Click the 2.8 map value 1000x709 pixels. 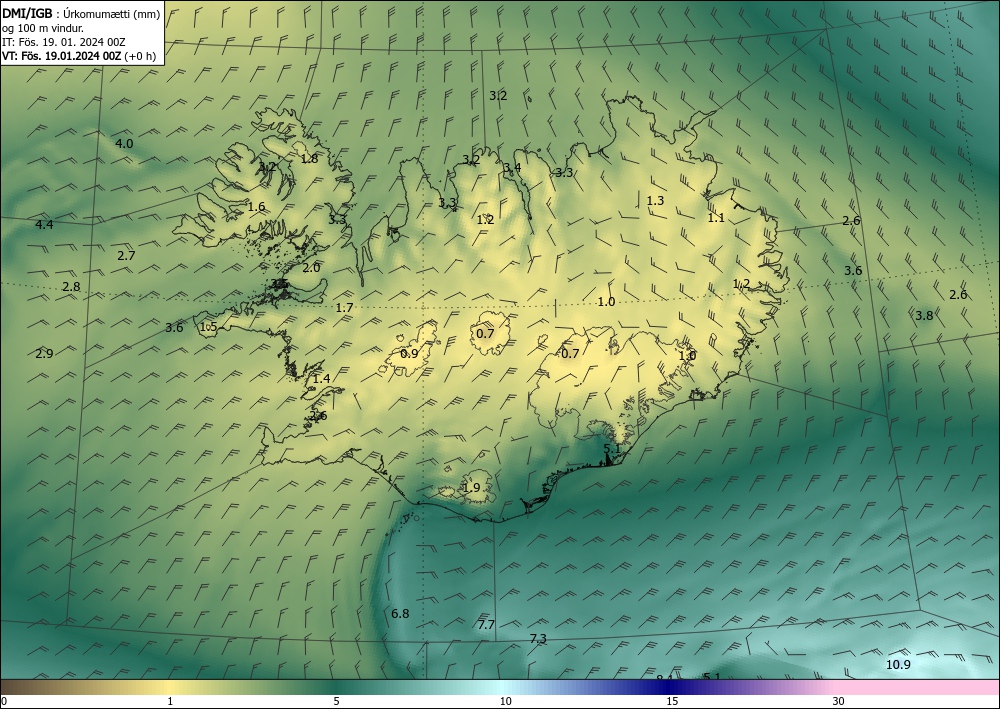coord(71,287)
